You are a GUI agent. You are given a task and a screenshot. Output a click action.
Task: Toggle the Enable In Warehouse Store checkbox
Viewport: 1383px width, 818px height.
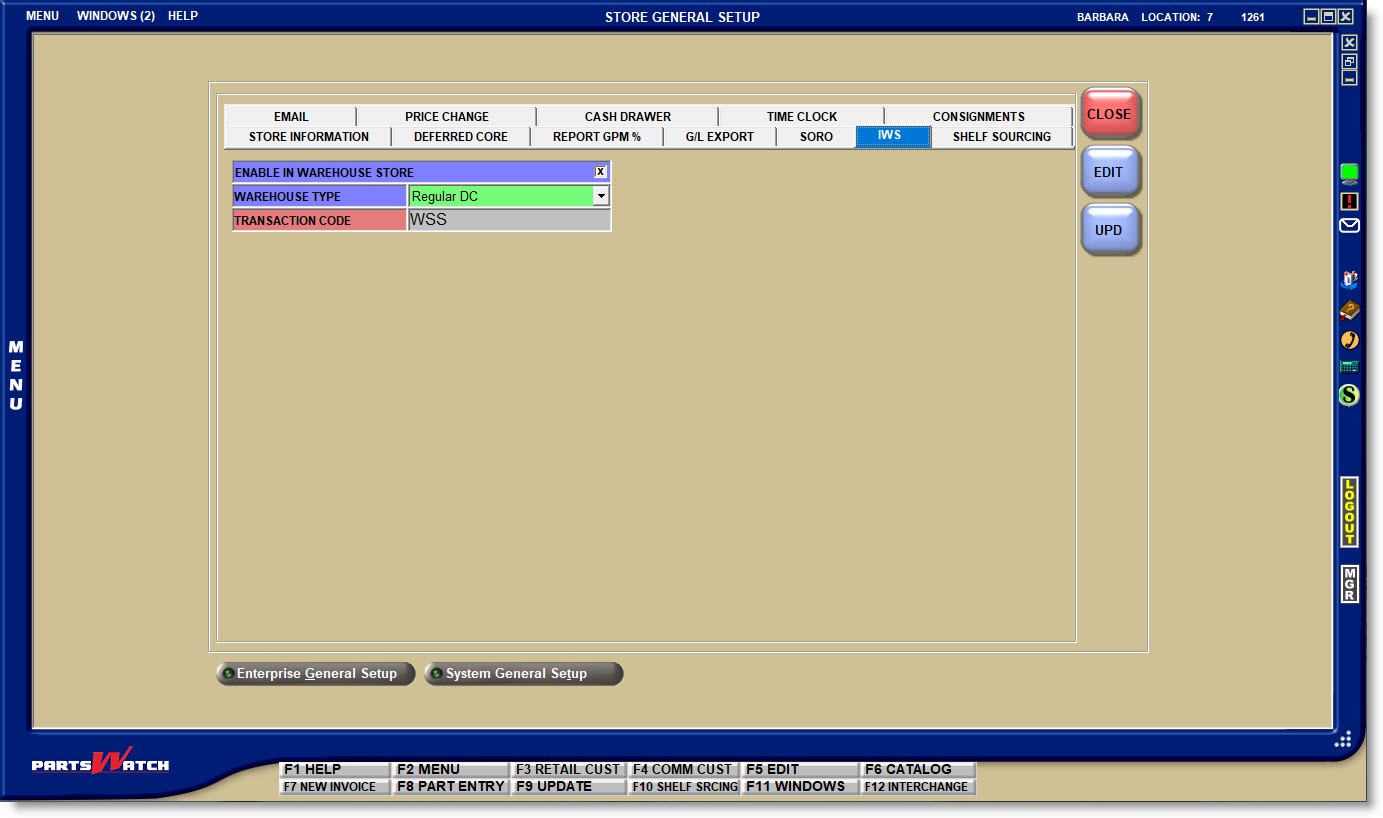pos(600,171)
